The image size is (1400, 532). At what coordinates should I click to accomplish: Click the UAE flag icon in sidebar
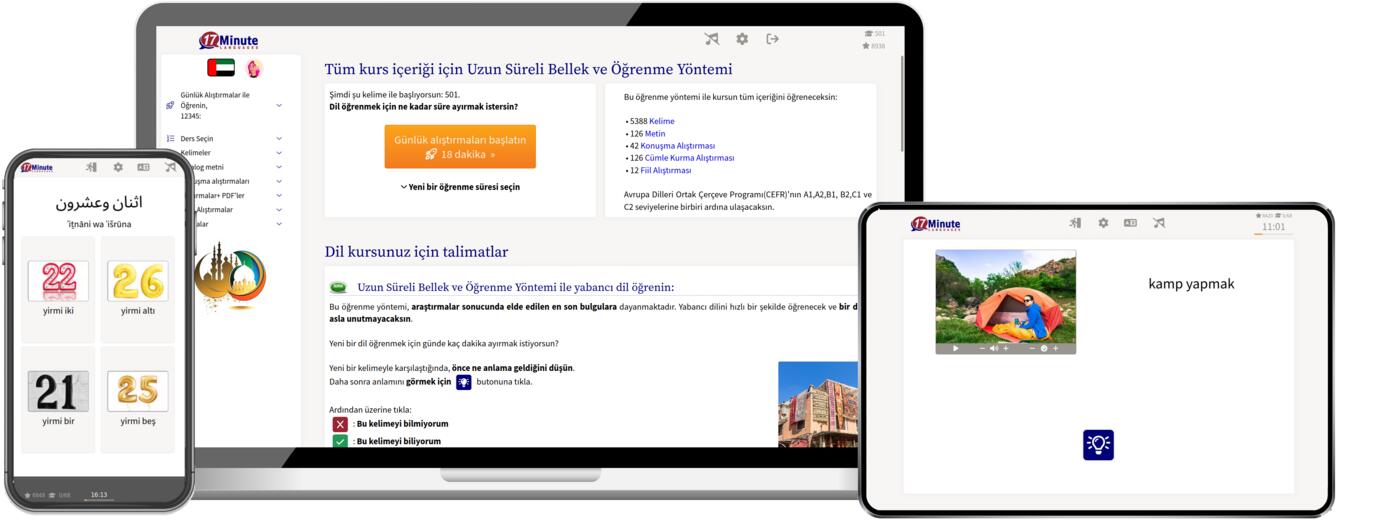(x=221, y=68)
